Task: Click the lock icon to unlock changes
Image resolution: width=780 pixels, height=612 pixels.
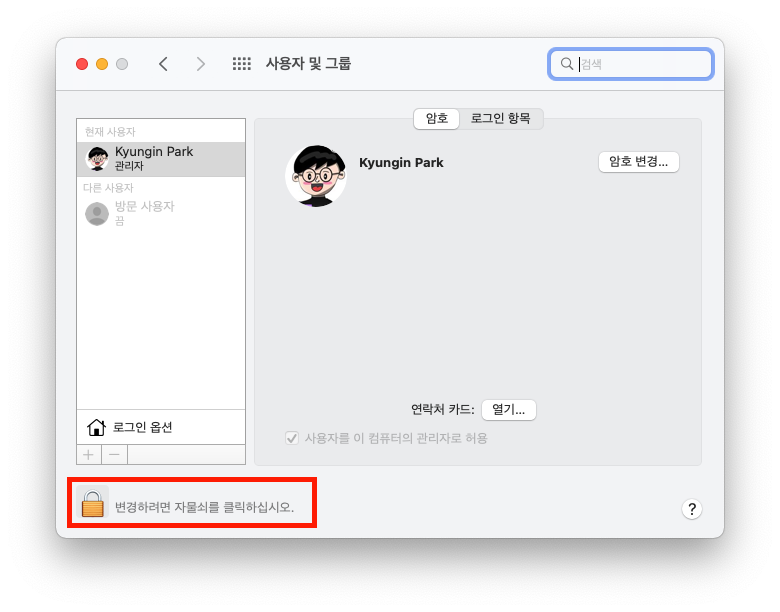Action: (x=93, y=503)
